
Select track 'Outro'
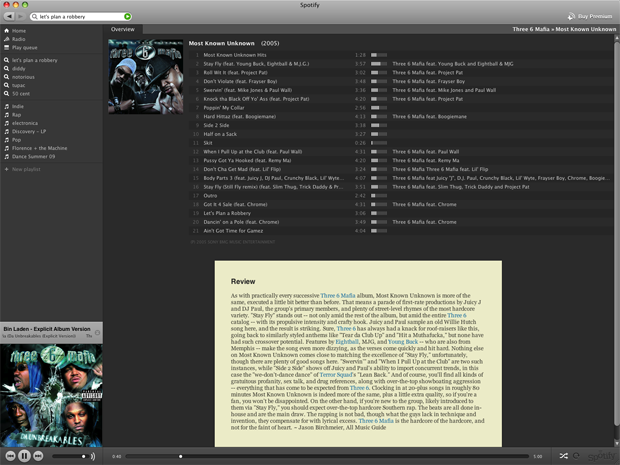click(x=210, y=196)
